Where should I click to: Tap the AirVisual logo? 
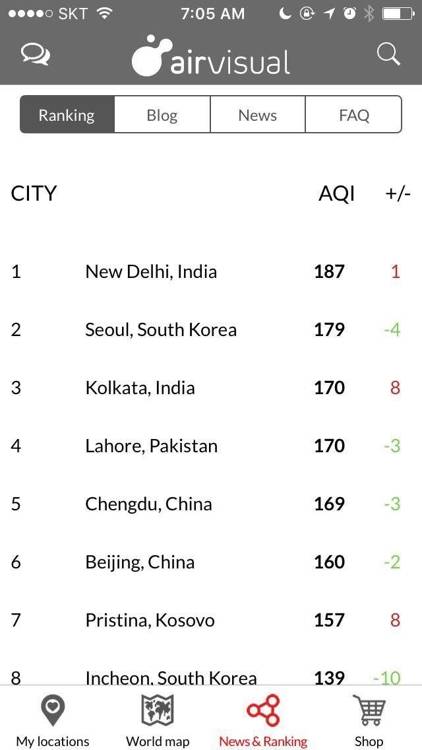[211, 56]
